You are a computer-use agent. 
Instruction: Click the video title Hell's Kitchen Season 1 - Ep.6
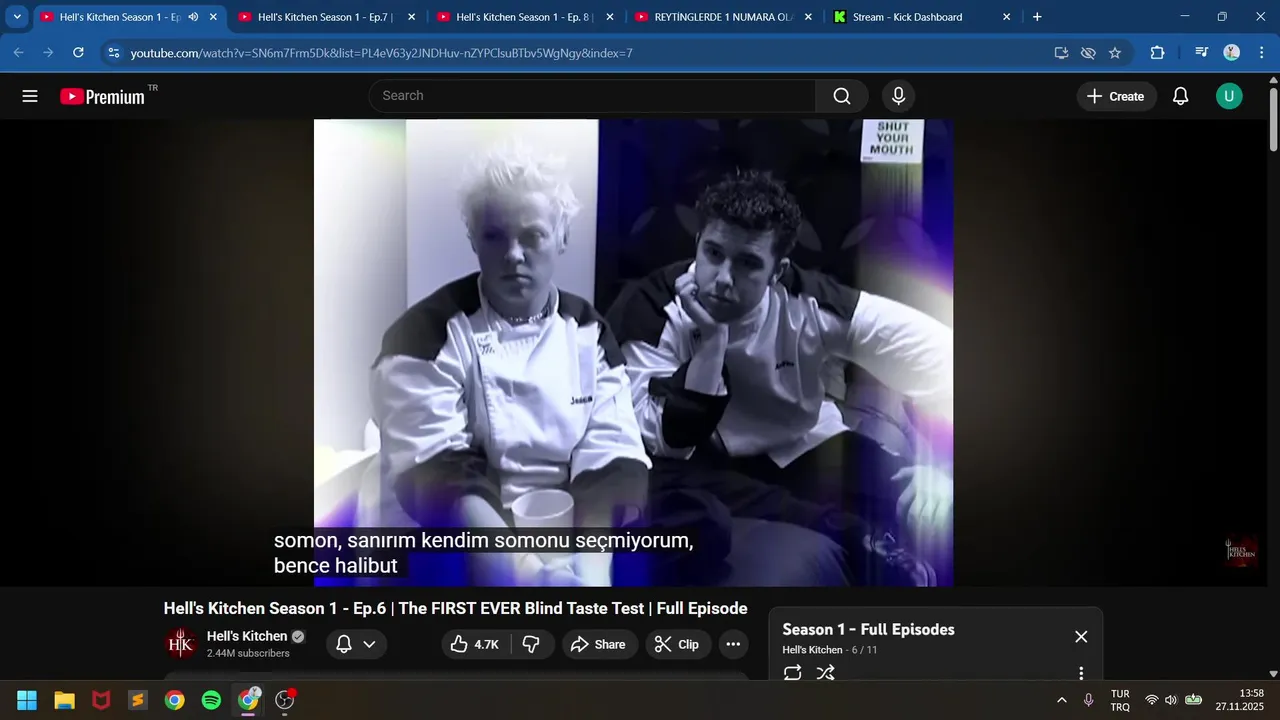(455, 608)
